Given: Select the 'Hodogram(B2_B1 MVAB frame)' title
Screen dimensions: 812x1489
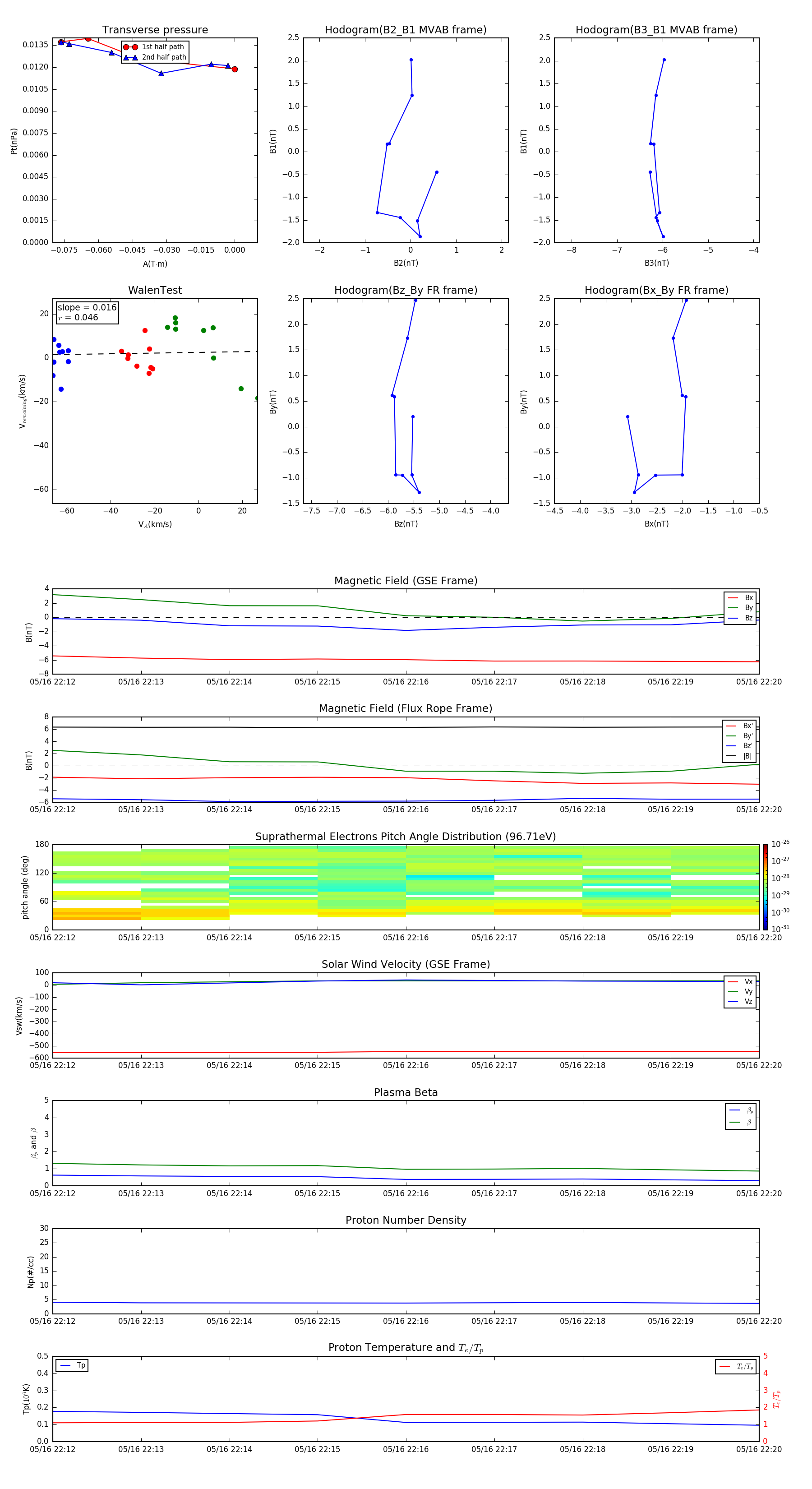Looking at the screenshot, I should pos(406,30).
